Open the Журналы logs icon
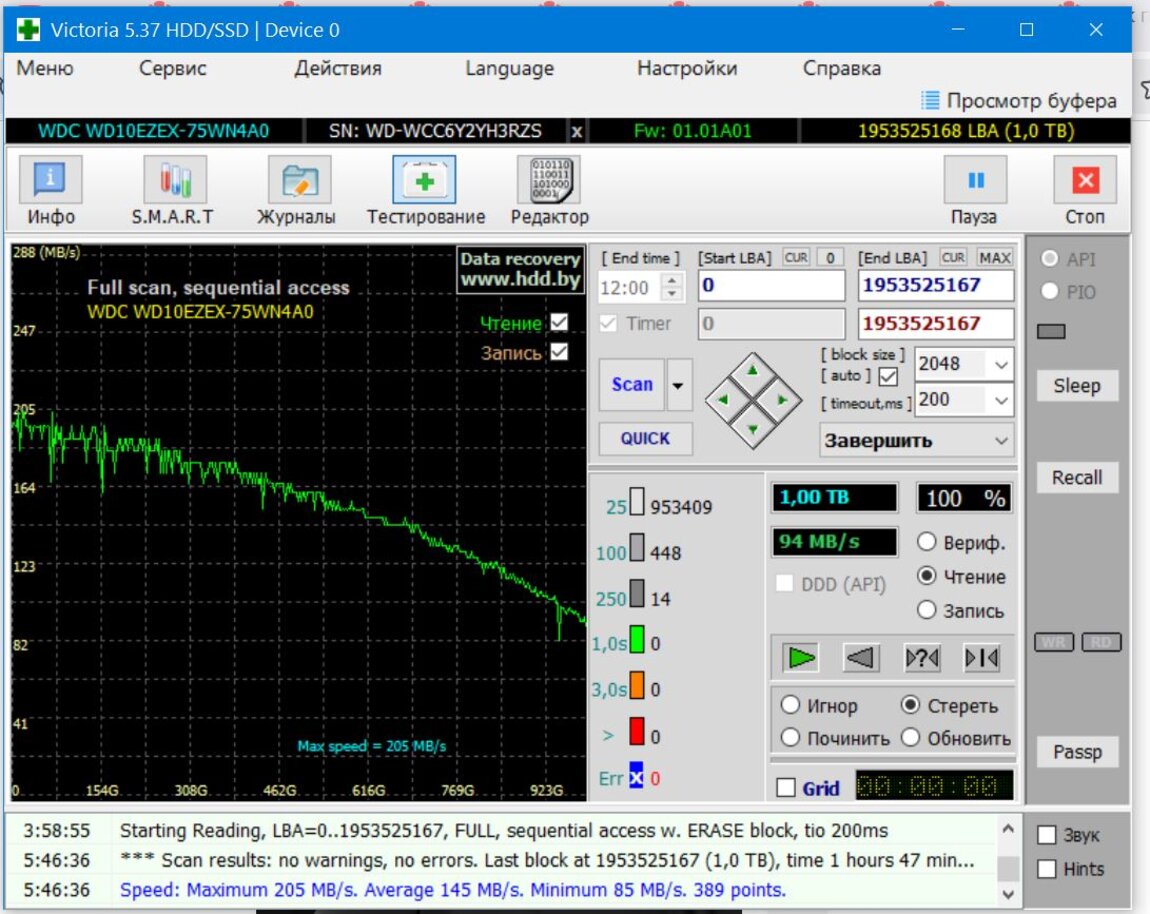 click(298, 182)
